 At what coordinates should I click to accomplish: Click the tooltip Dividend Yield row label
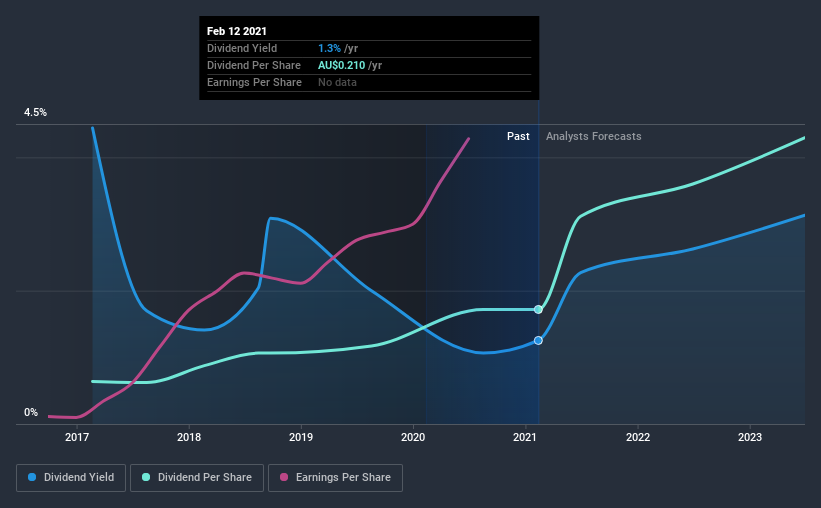pyautogui.click(x=242, y=48)
